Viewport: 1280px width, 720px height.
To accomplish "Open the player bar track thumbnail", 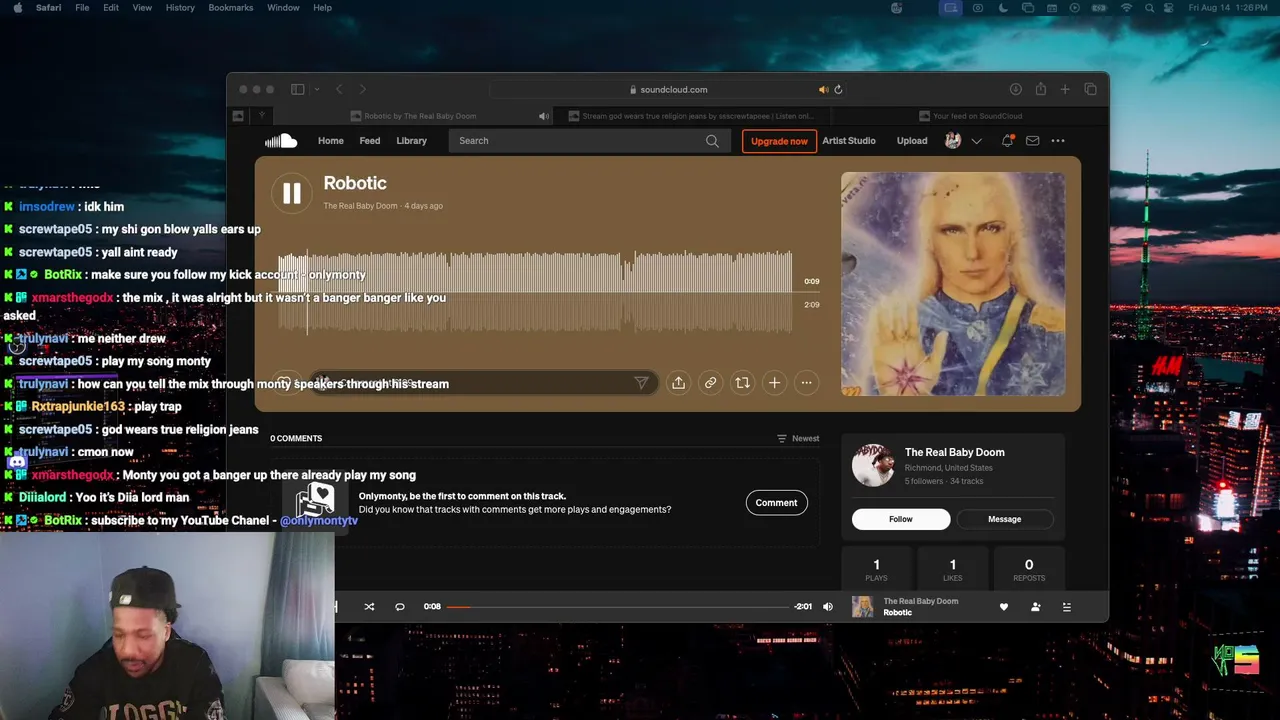I will pos(862,607).
